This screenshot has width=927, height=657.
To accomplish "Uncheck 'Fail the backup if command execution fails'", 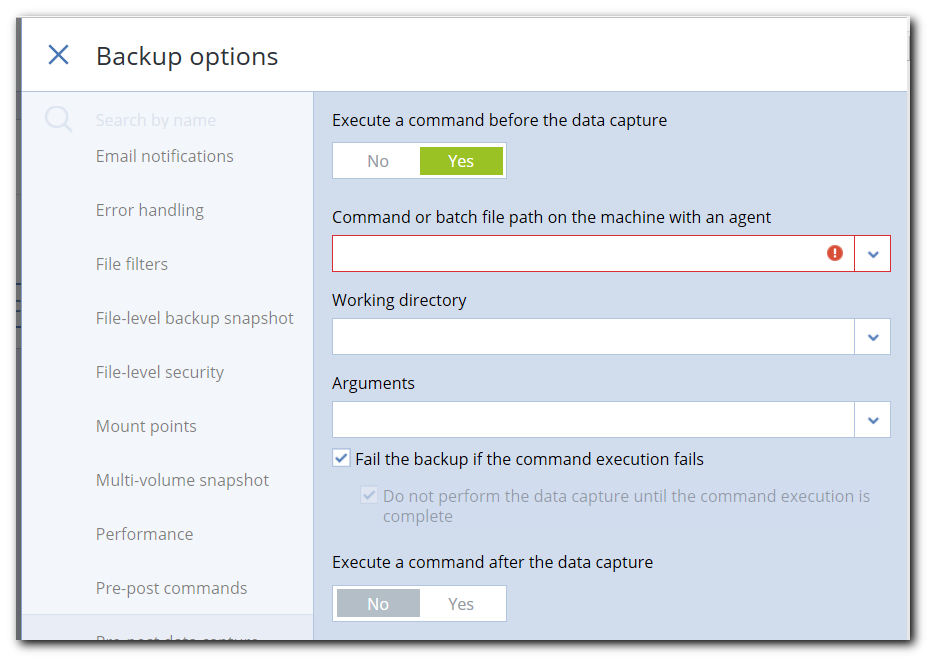I will coord(341,458).
